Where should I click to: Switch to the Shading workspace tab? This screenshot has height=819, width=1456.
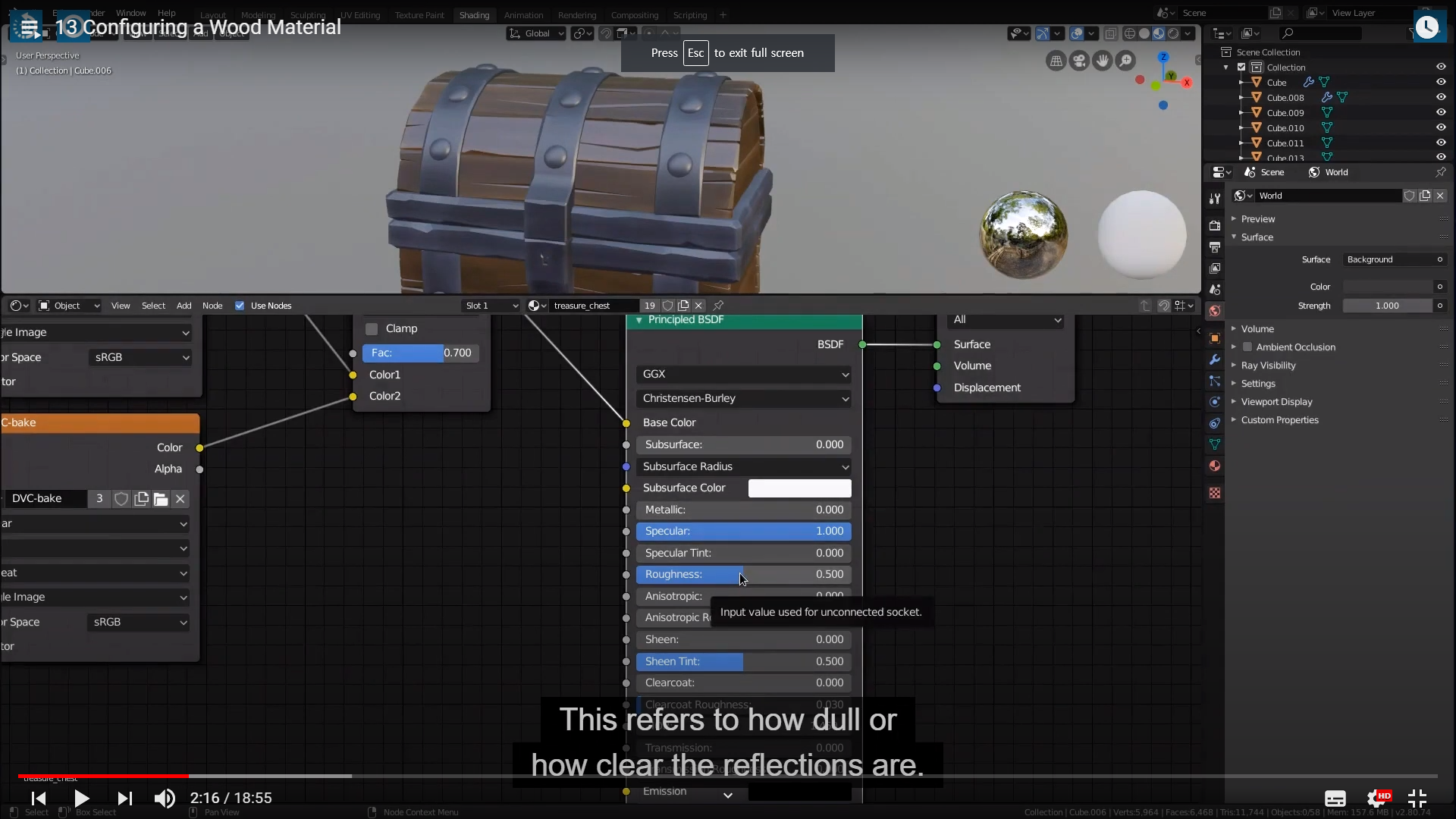(474, 15)
